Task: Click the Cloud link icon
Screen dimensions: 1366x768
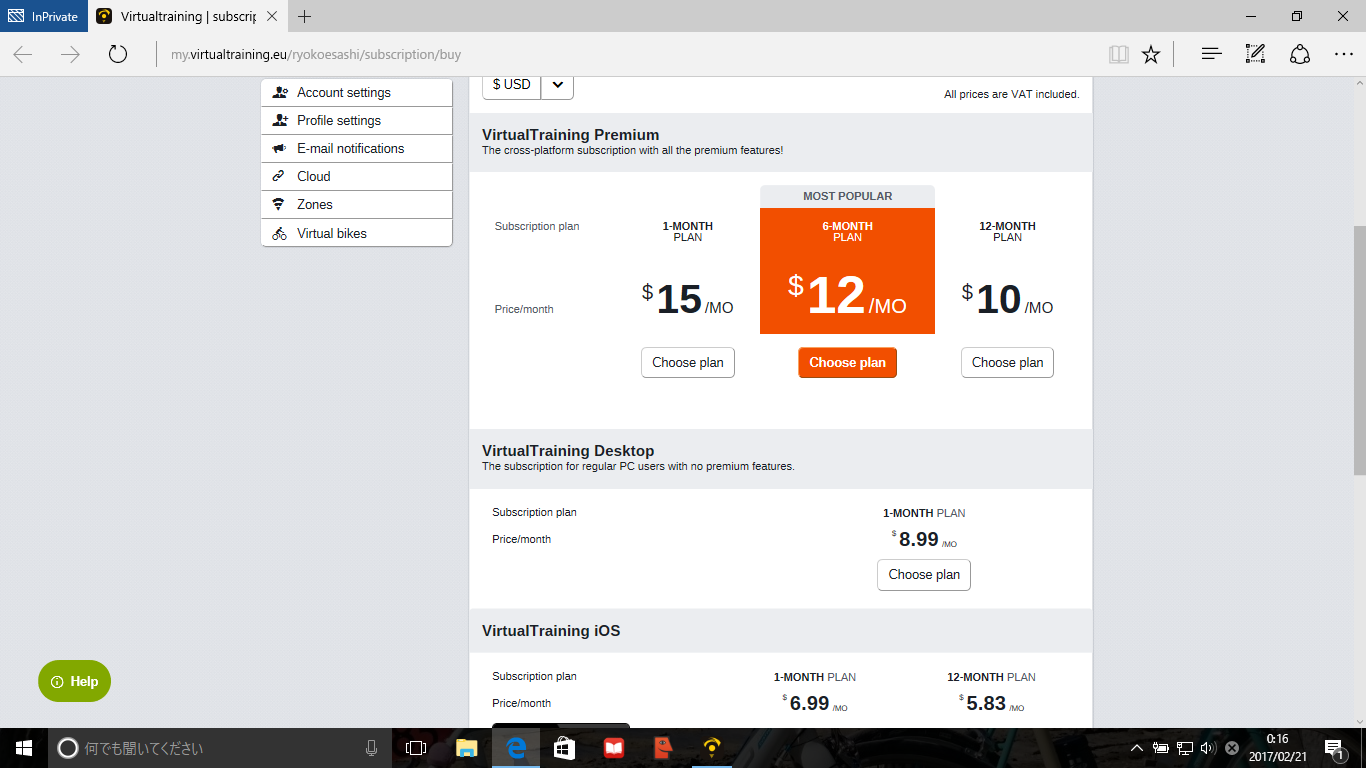Action: [x=279, y=176]
